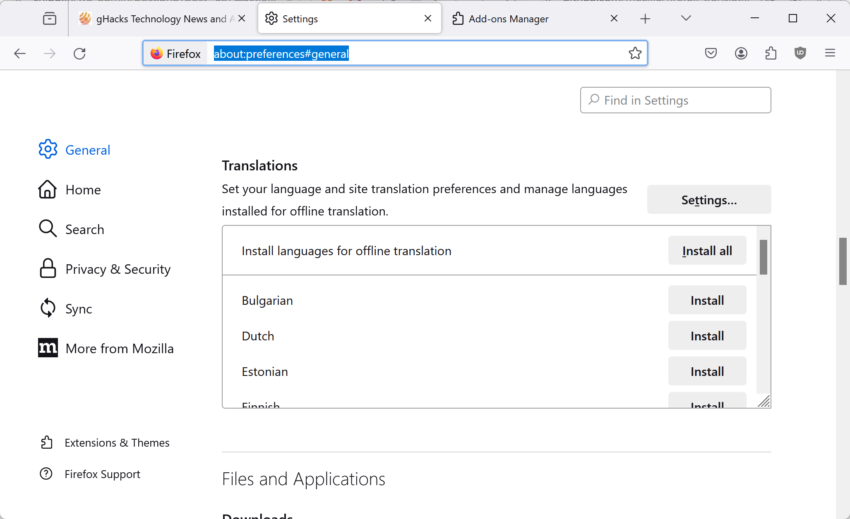Open More from Mozilla category

click(x=106, y=348)
